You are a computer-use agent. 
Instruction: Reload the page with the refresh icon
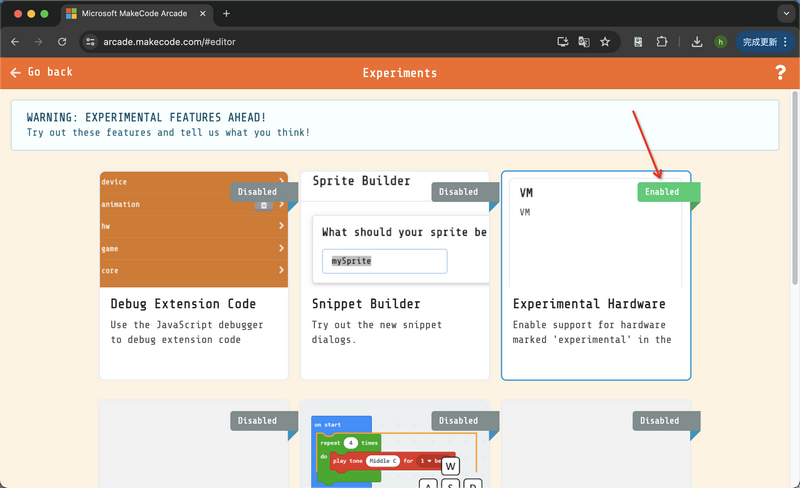pos(62,42)
